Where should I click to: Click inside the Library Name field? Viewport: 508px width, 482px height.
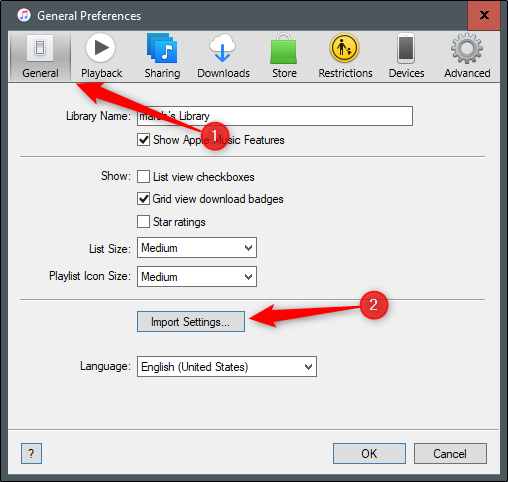tap(275, 116)
